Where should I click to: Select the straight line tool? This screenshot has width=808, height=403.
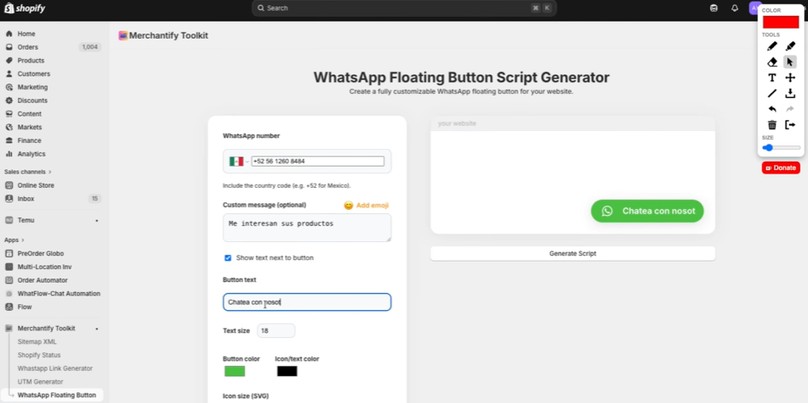[772, 93]
